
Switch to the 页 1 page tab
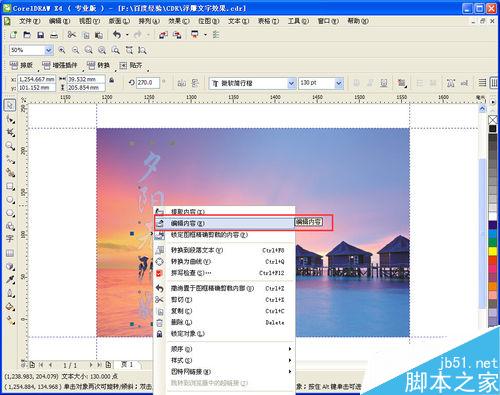(x=127, y=364)
